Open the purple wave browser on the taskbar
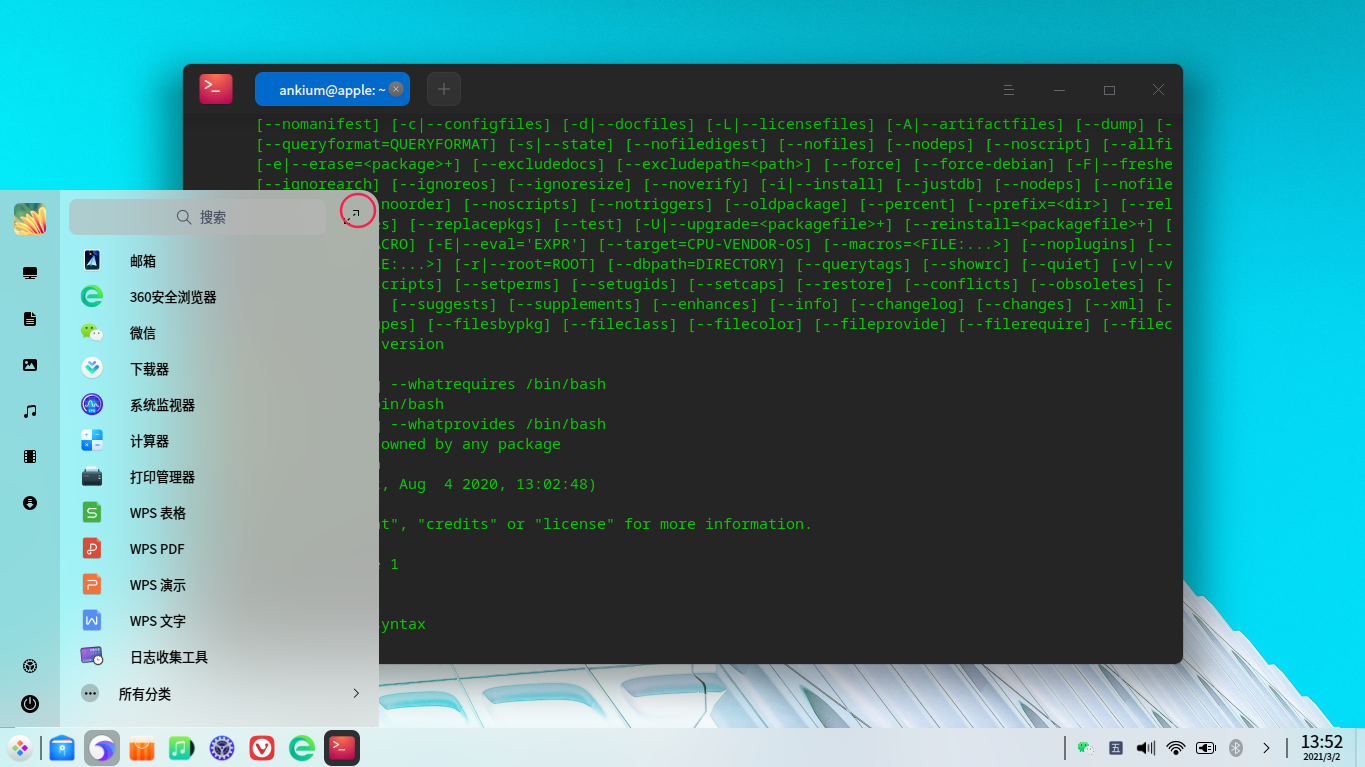1365x767 pixels. click(102, 747)
